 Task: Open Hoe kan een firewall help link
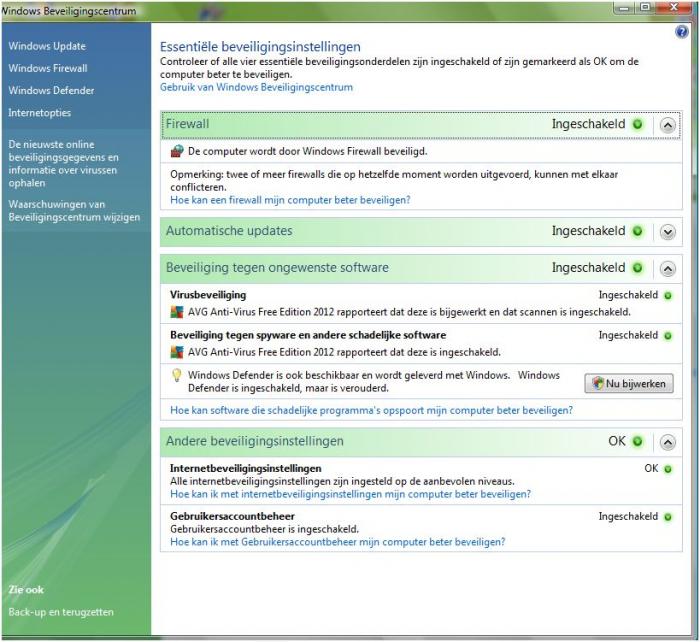(290, 200)
